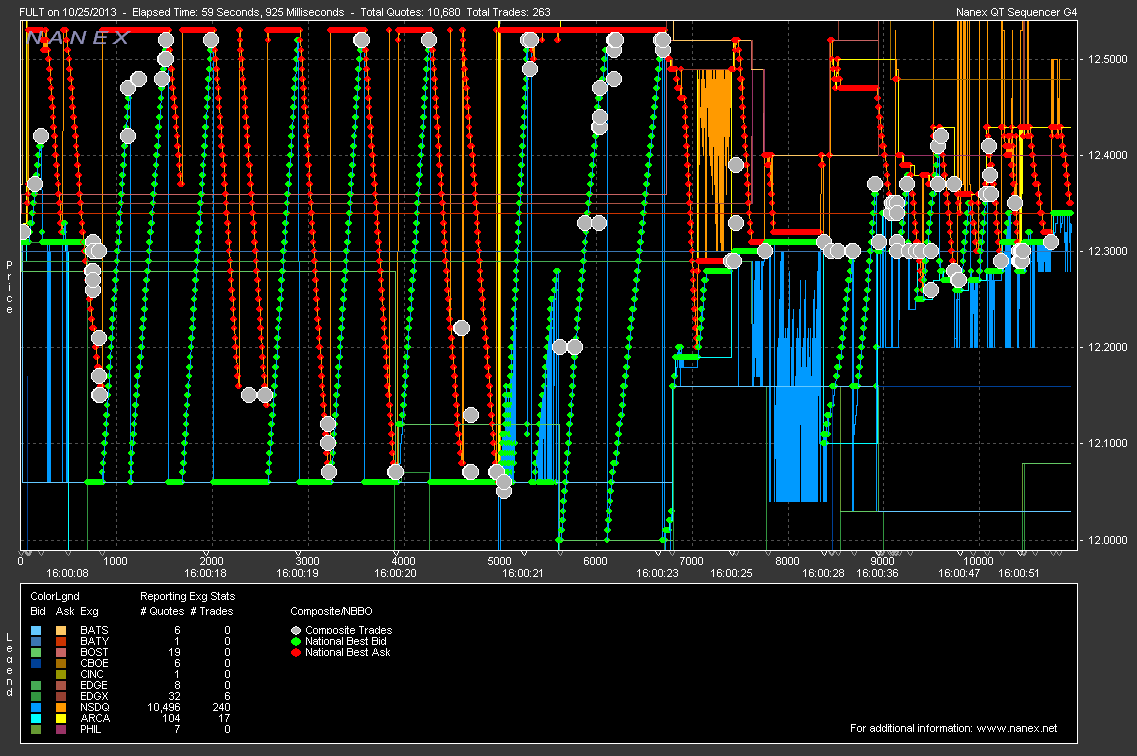1137x756 pixels.
Task: Select the PHIL bid color swatch
Action: click(x=37, y=729)
